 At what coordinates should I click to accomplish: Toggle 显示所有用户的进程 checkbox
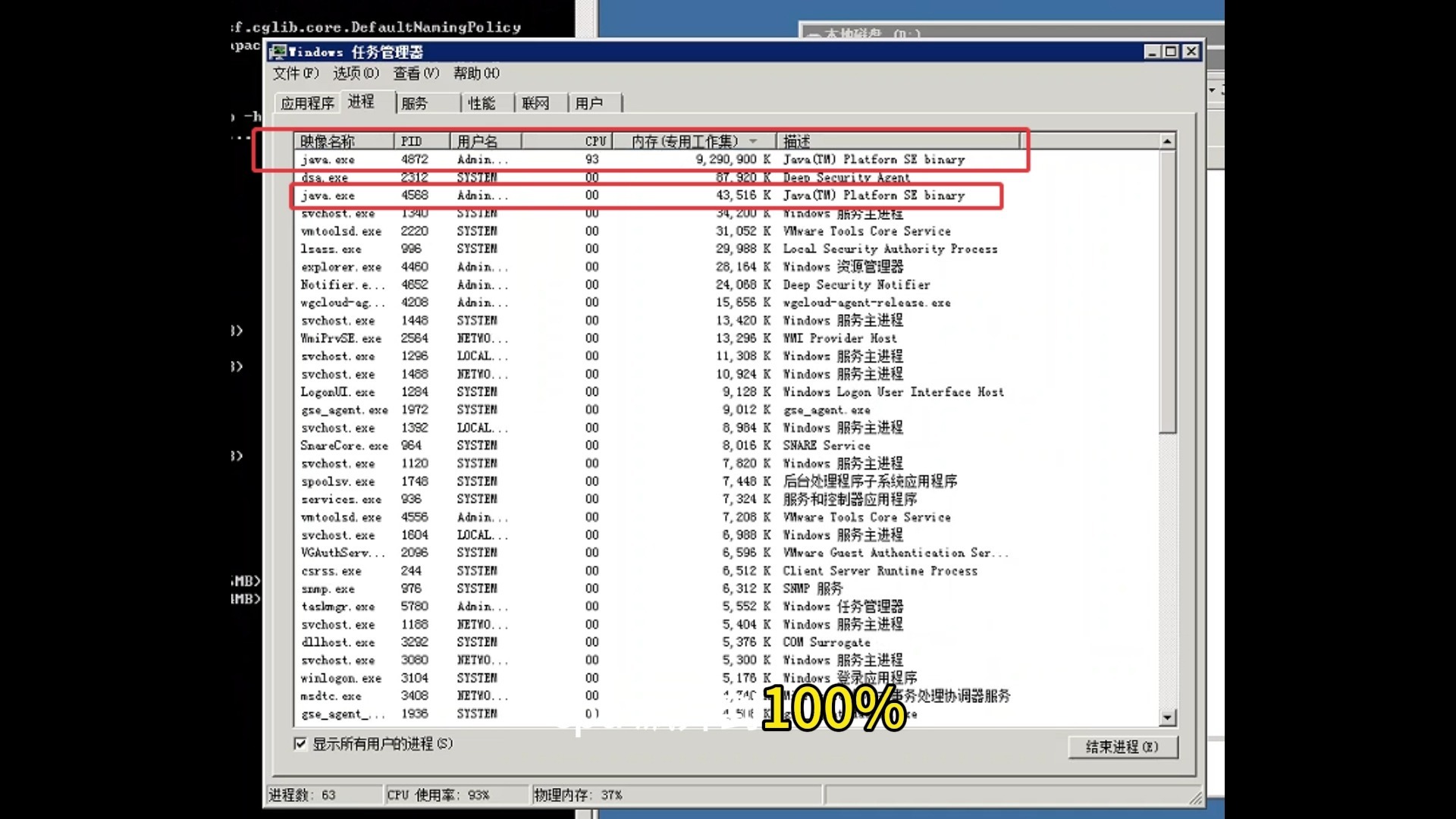pyautogui.click(x=300, y=744)
